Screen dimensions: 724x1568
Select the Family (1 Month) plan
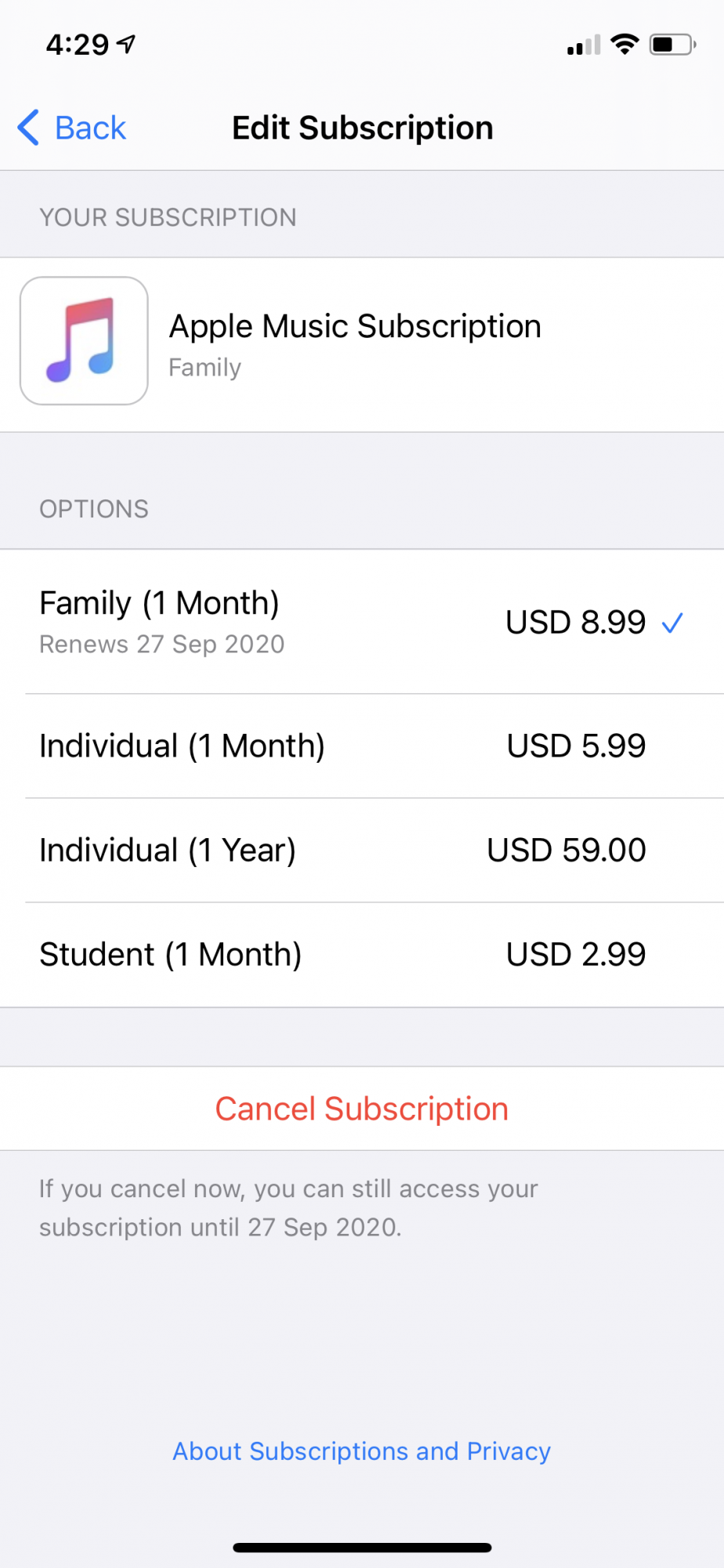pyautogui.click(x=362, y=622)
